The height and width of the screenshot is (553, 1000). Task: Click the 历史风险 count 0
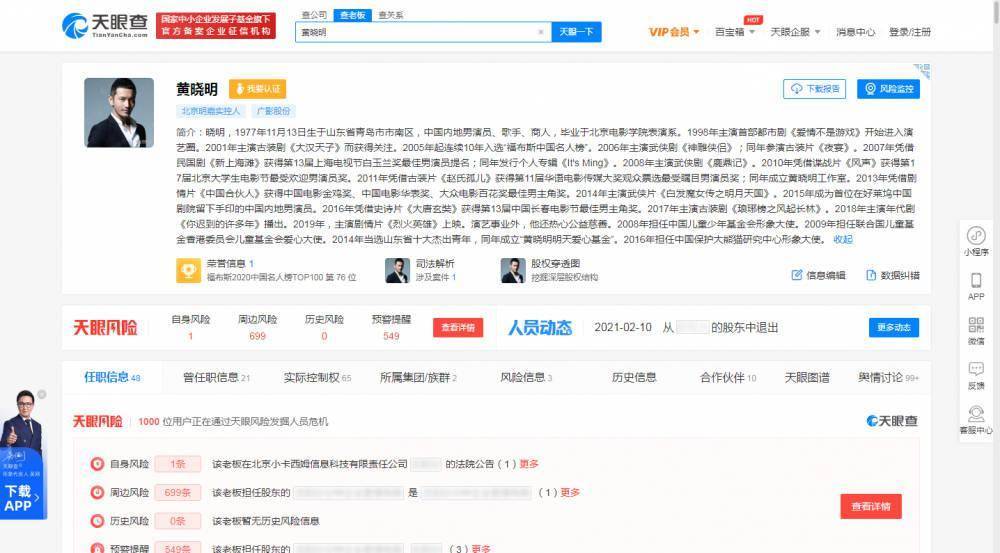click(324, 336)
